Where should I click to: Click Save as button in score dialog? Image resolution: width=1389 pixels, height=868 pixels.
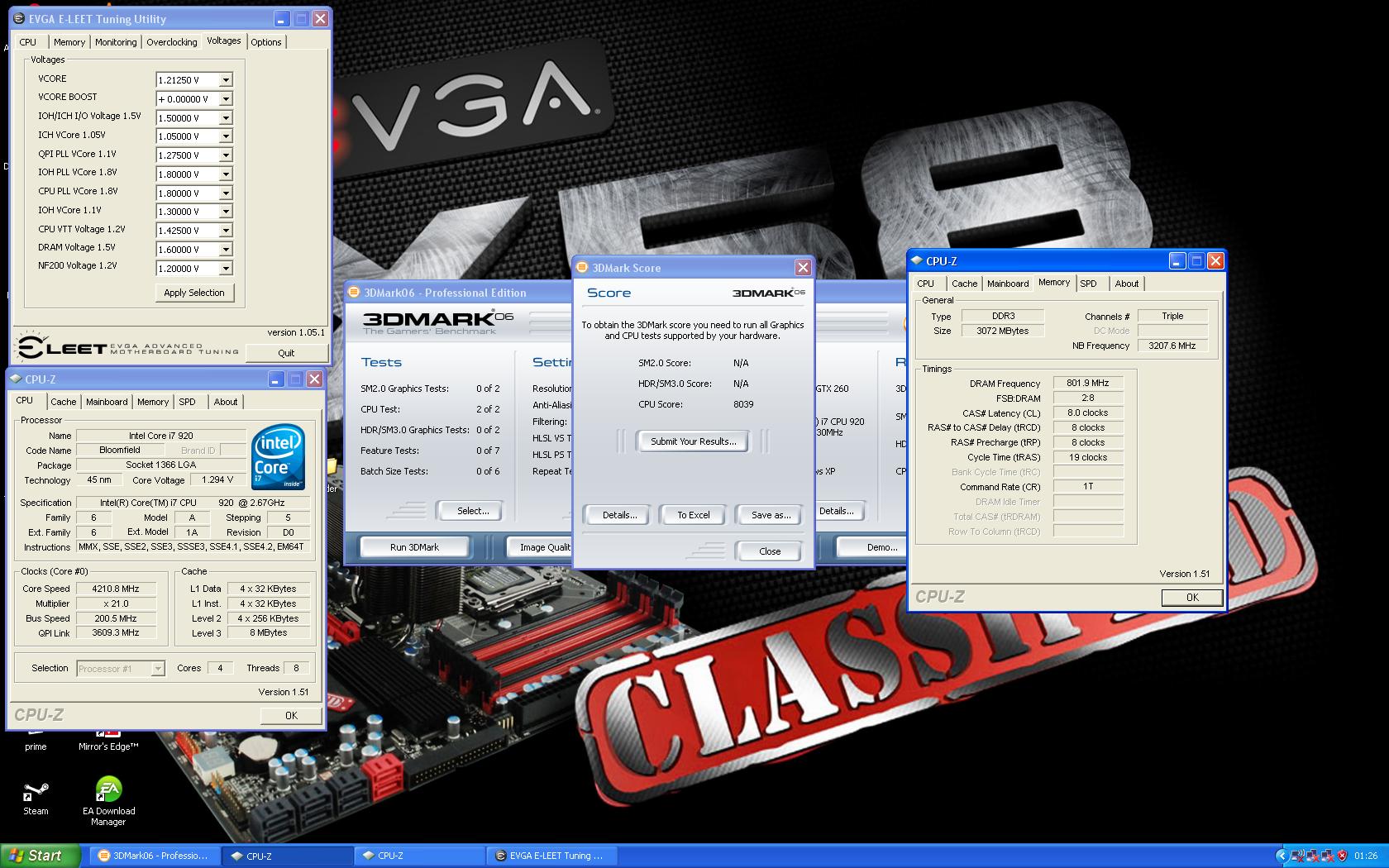click(x=771, y=515)
